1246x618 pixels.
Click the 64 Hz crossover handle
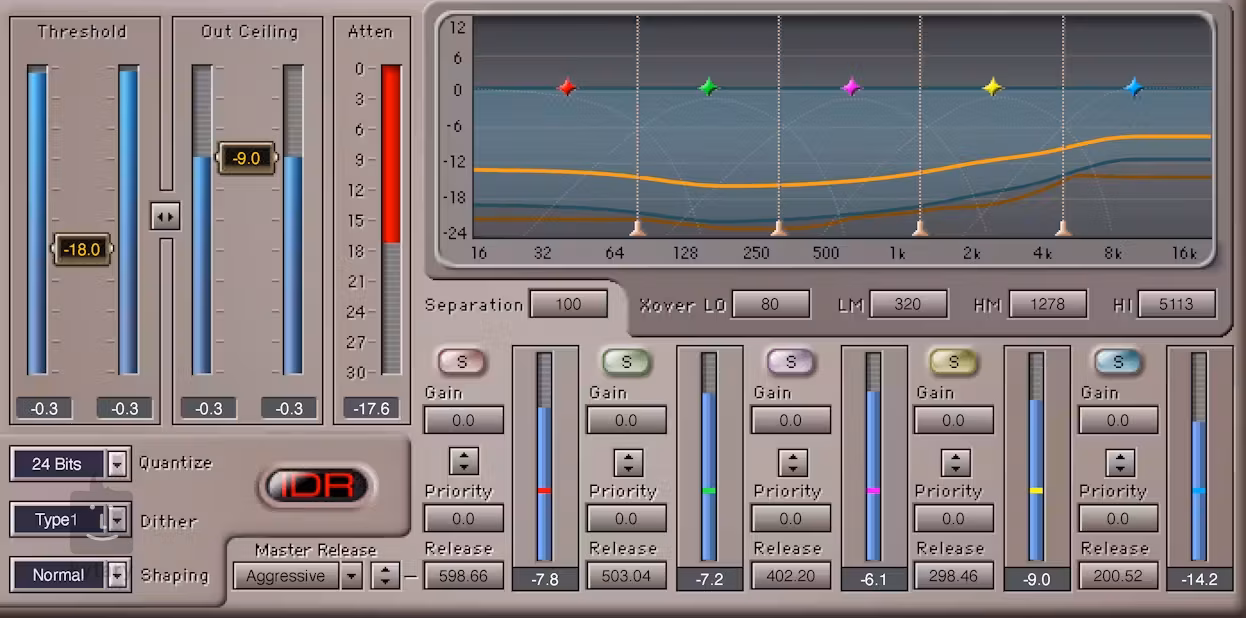(x=638, y=229)
